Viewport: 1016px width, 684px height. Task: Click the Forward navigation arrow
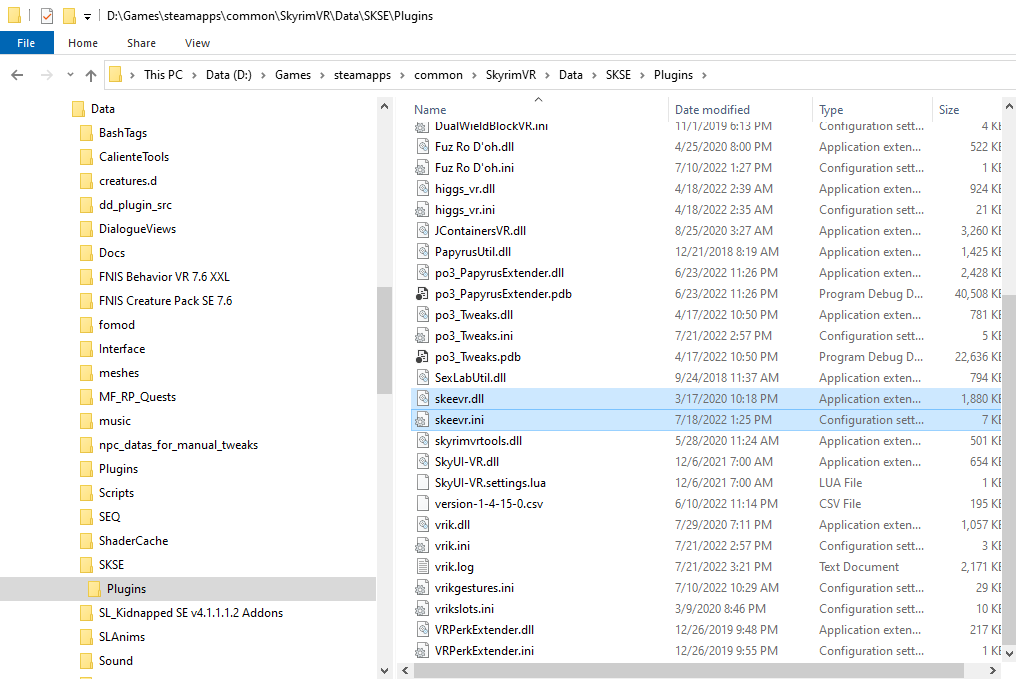[x=47, y=75]
